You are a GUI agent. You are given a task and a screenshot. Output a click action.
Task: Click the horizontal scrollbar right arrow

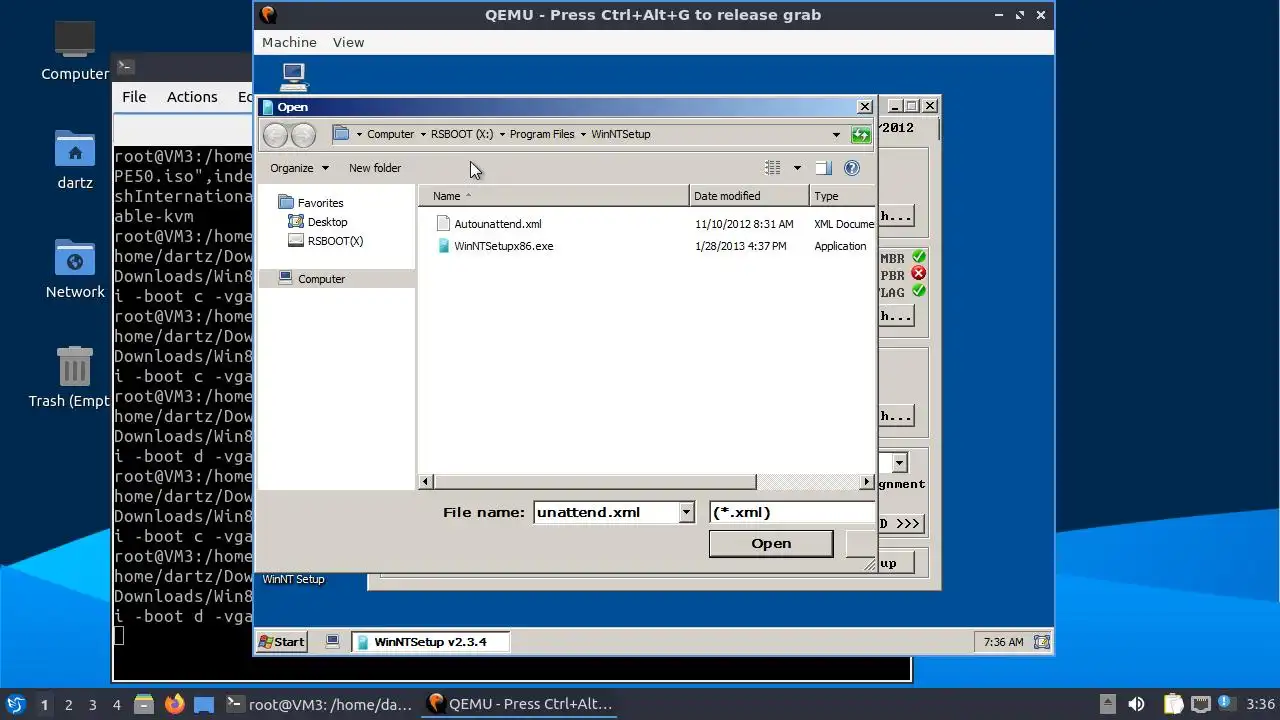point(866,482)
